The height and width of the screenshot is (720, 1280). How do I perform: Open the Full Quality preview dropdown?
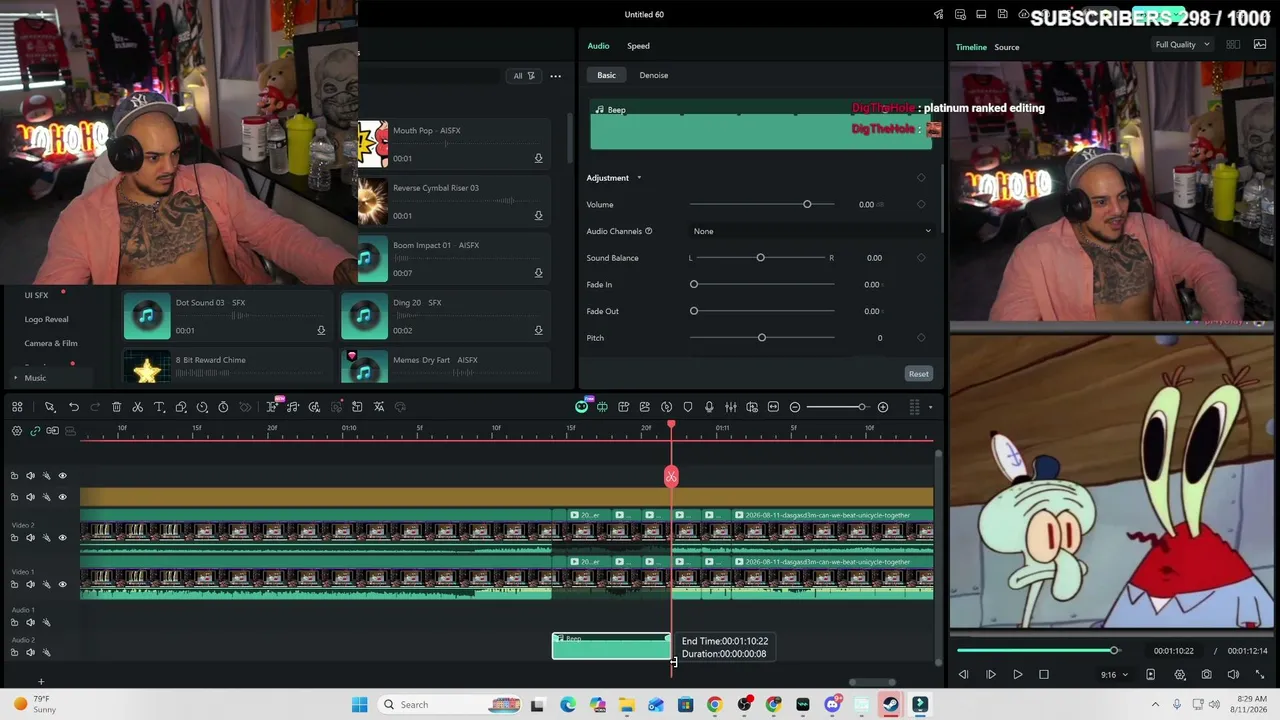pos(1182,45)
